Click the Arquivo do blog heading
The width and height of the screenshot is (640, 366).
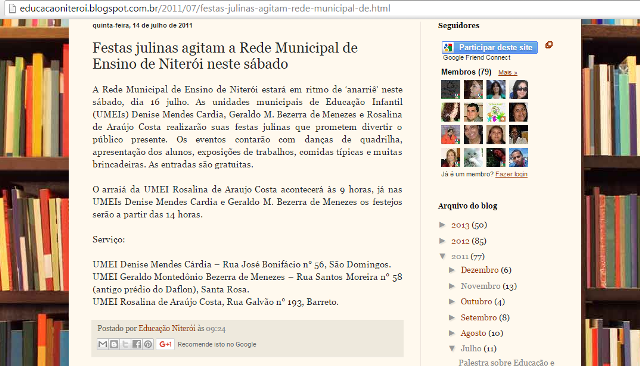(467, 206)
